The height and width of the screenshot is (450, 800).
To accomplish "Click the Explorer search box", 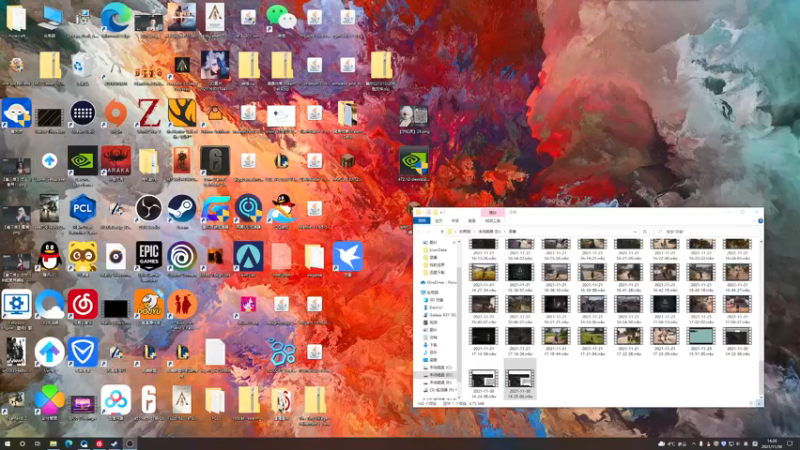I will (x=706, y=232).
